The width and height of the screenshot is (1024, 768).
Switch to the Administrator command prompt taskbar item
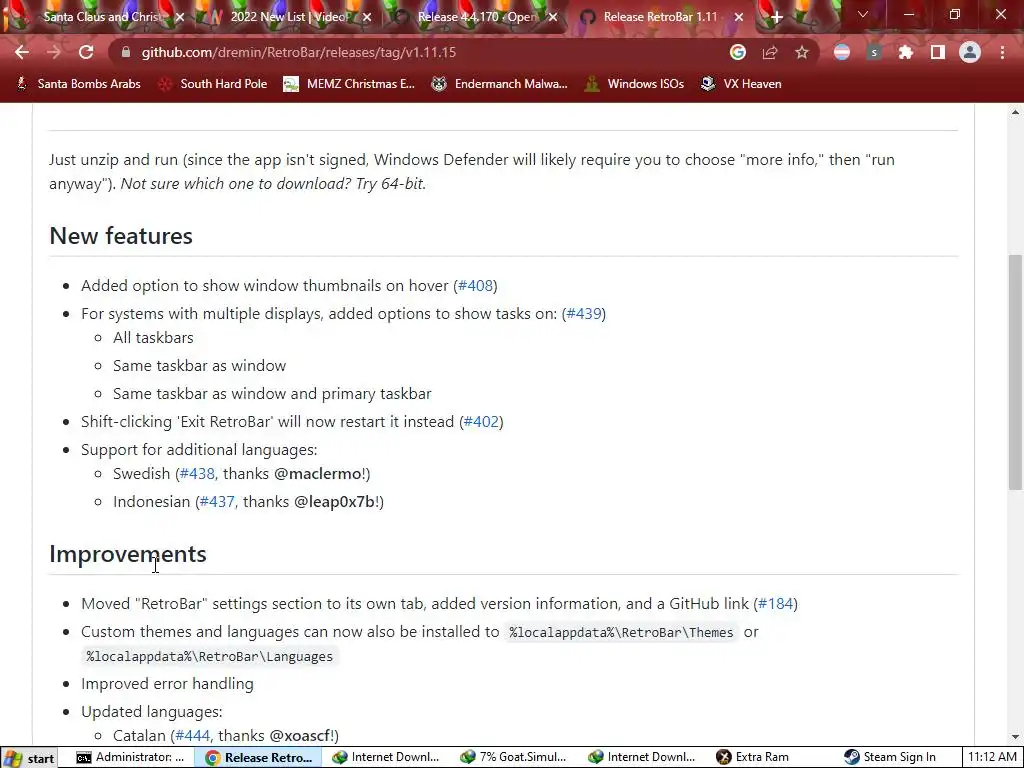(x=132, y=758)
